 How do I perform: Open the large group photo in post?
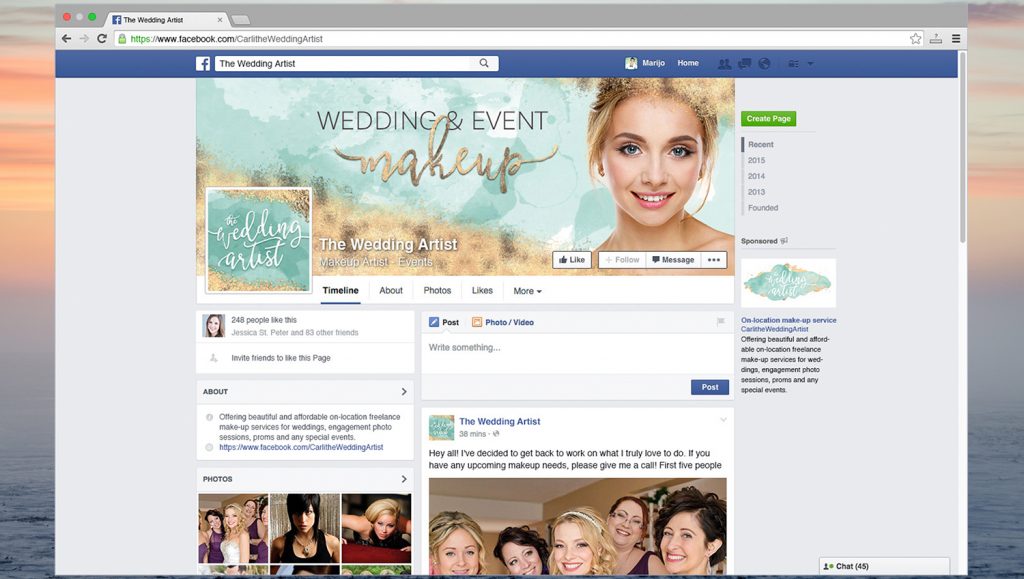point(577,526)
